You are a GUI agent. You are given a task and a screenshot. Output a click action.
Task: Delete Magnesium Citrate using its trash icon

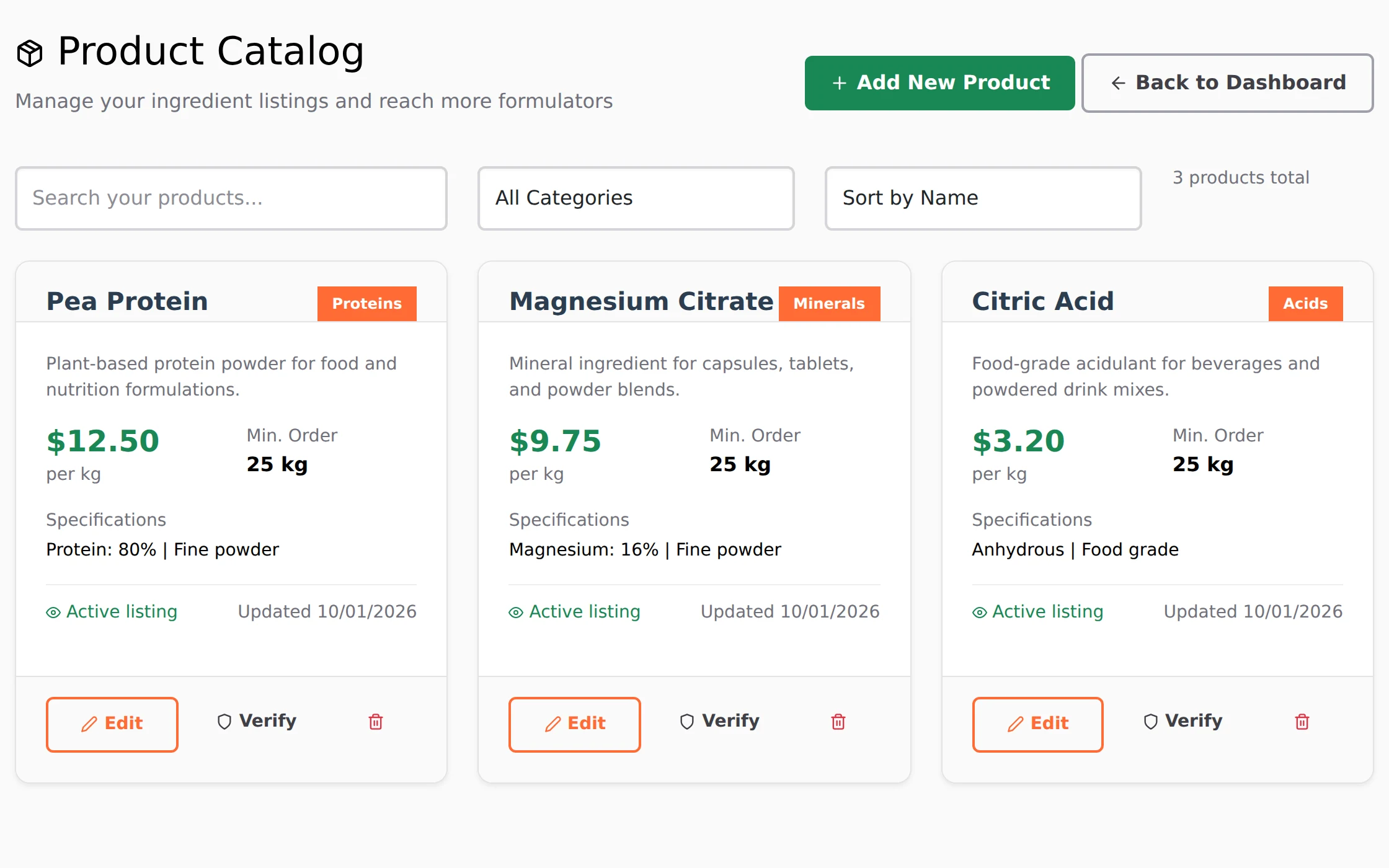click(x=838, y=722)
